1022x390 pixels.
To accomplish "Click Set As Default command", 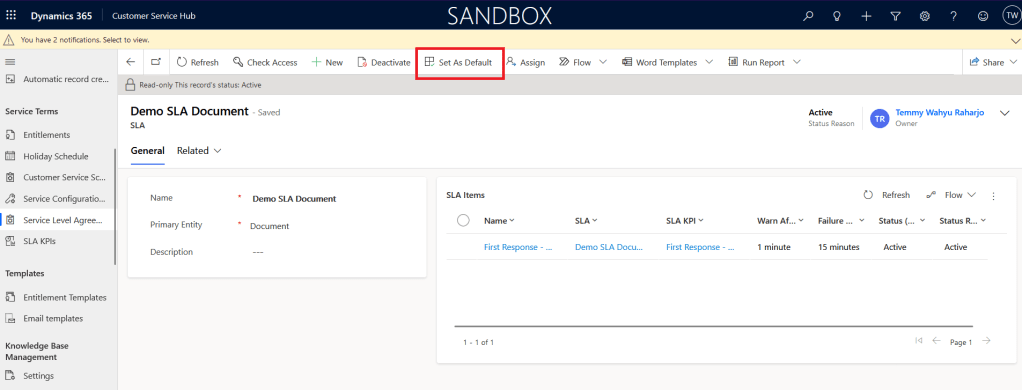I will (x=458, y=63).
